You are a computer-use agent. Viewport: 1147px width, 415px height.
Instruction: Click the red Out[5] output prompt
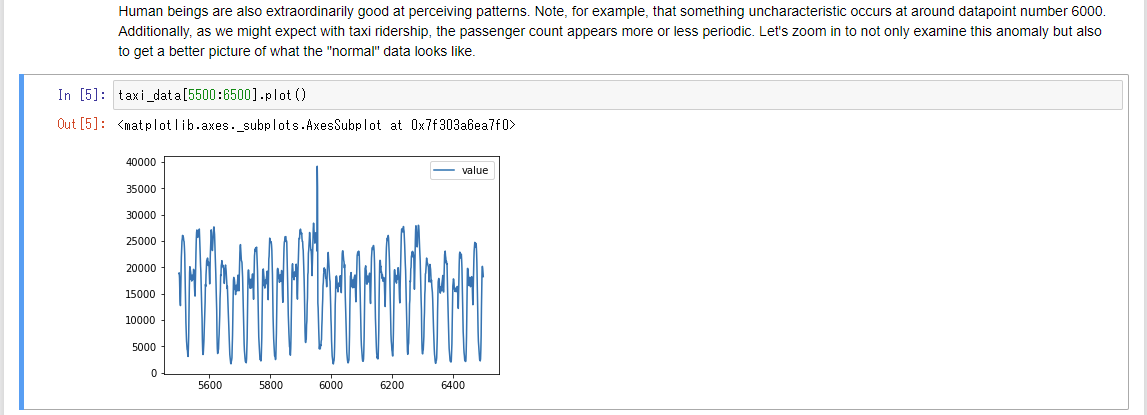[82, 124]
